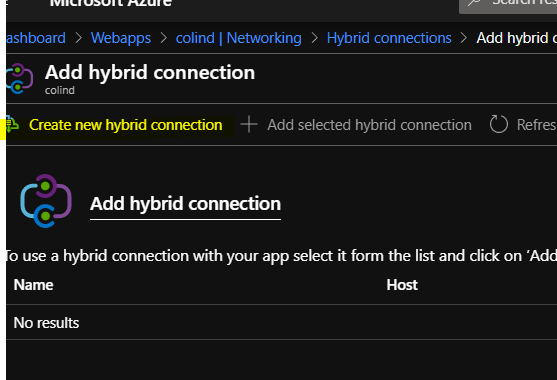This screenshot has width=557, height=380.
Task: Click the plus icon for Add selected
Action: (249, 125)
